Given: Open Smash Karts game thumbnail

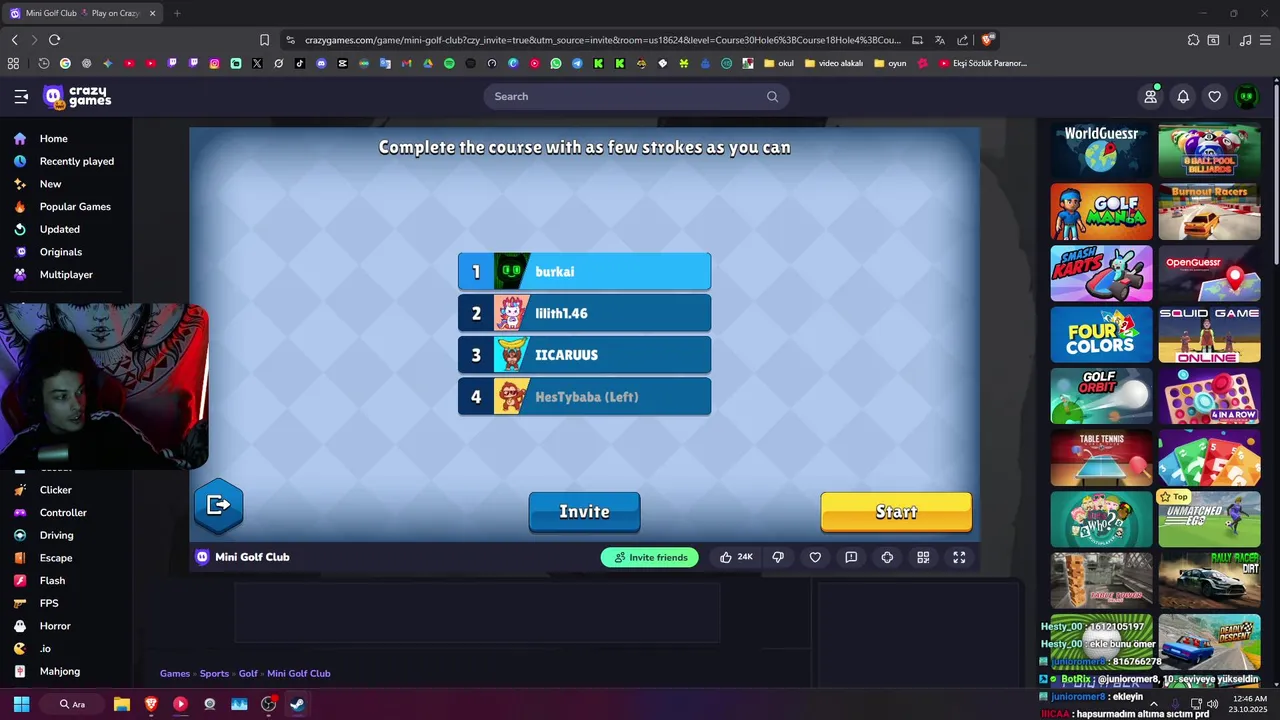Looking at the screenshot, I should [x=1101, y=273].
